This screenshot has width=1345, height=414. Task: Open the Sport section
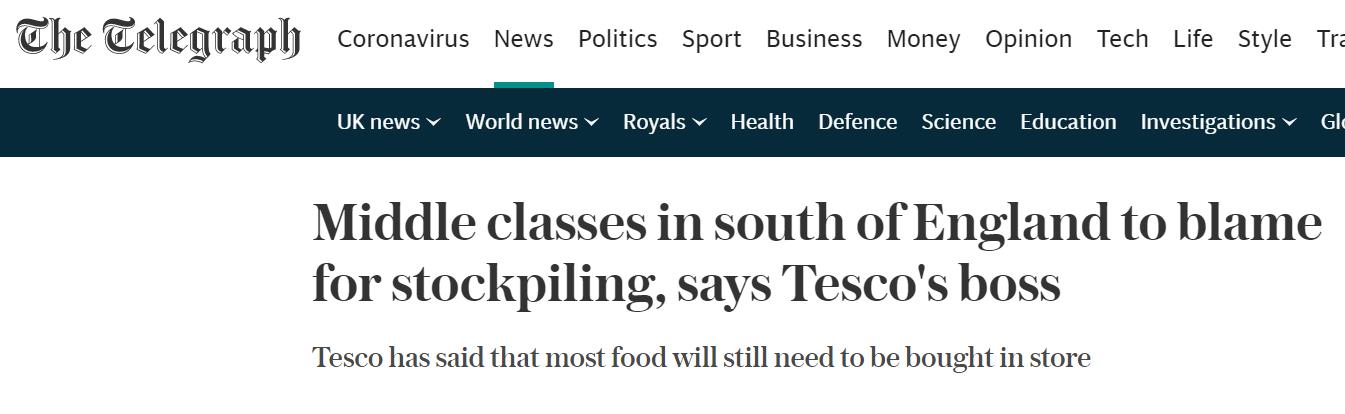pyautogui.click(x=711, y=39)
